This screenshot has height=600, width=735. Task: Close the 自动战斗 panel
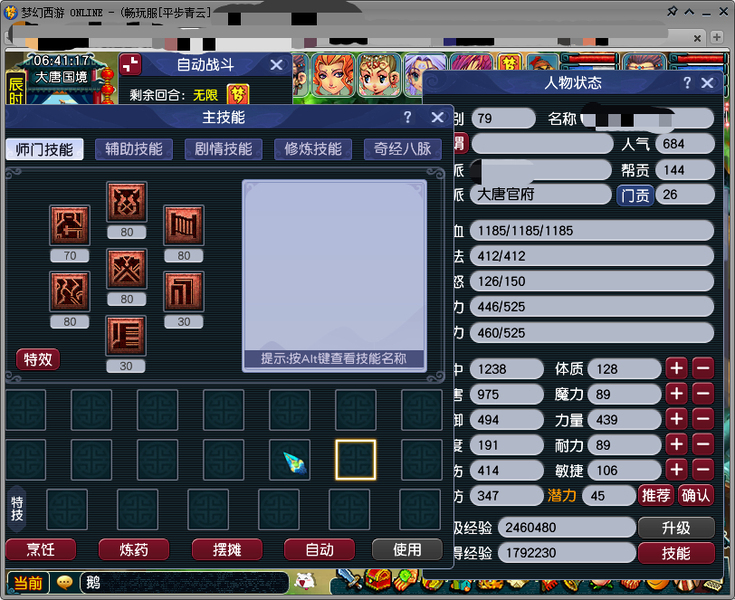[276, 65]
